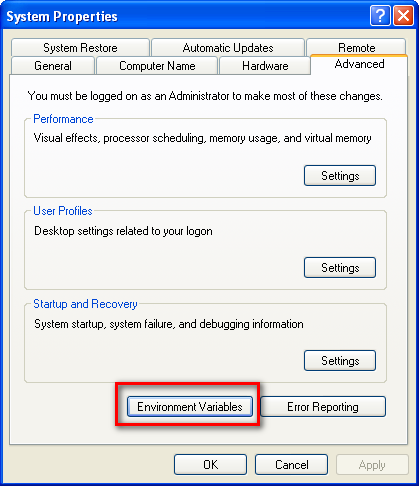Open Startup and Recovery Settings
The height and width of the screenshot is (486, 419).
(x=340, y=361)
